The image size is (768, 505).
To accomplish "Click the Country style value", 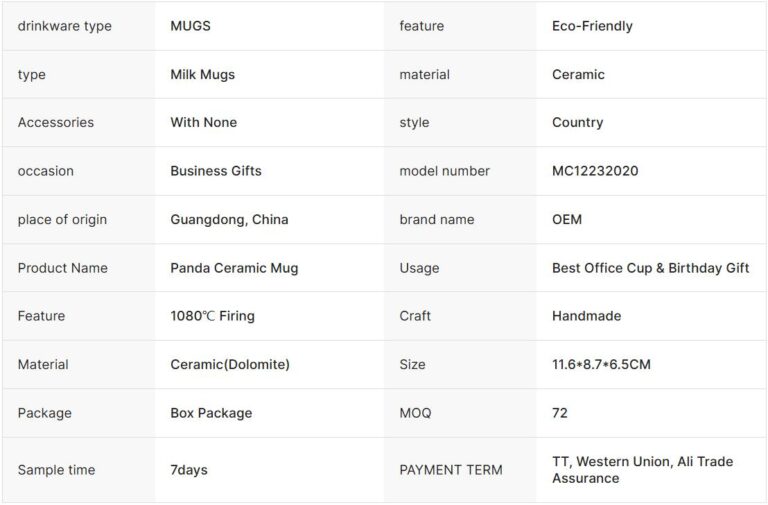I will [577, 122].
